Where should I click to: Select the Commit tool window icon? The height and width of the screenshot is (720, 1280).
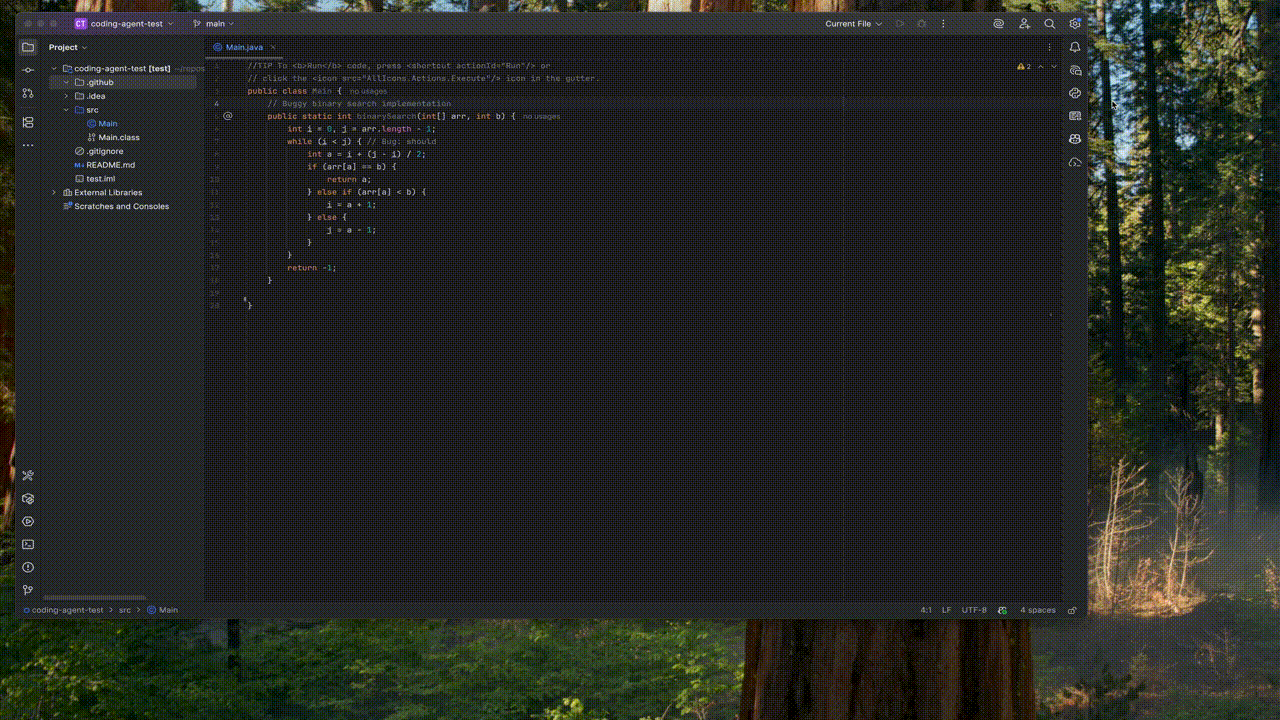tap(27, 69)
